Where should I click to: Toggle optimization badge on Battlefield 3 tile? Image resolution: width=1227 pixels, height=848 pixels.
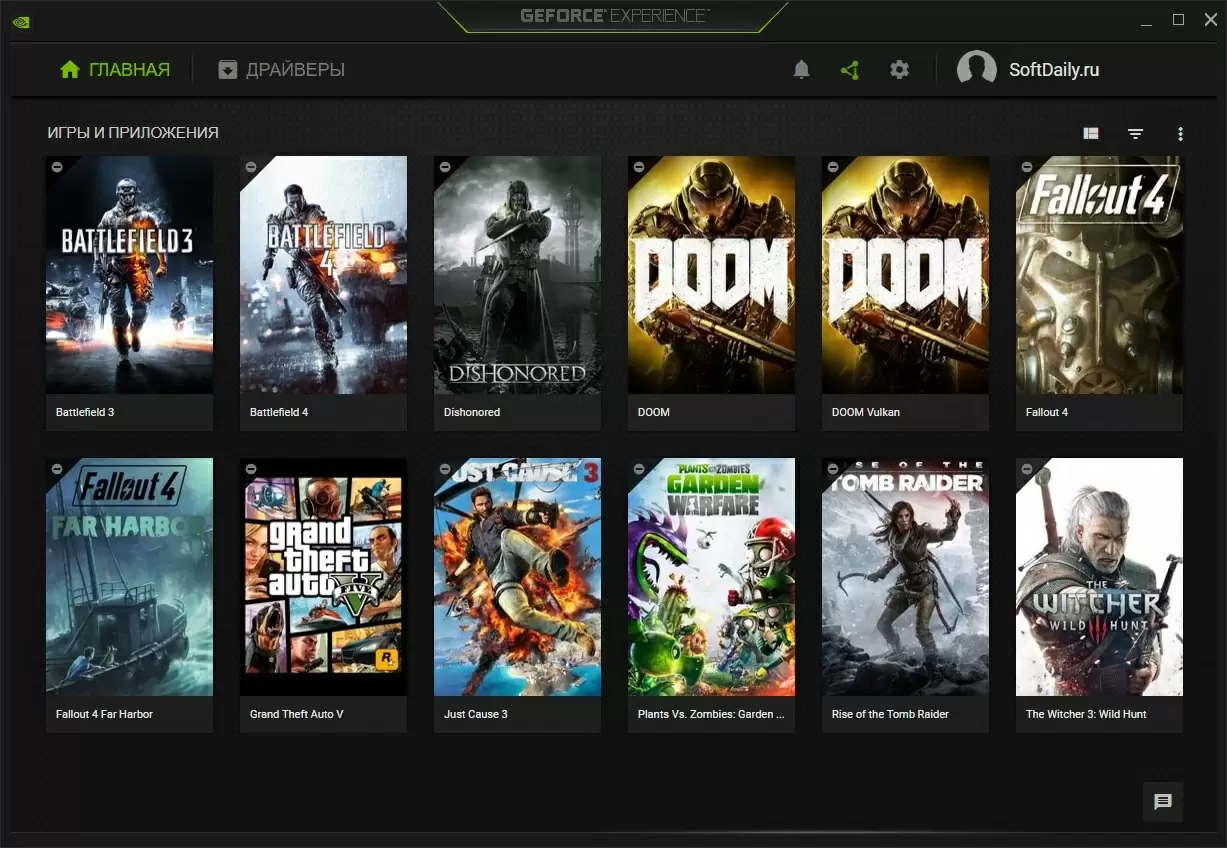(57, 167)
